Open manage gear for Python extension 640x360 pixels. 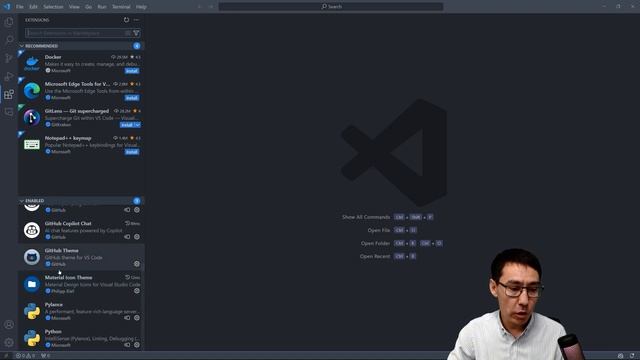click(x=137, y=344)
